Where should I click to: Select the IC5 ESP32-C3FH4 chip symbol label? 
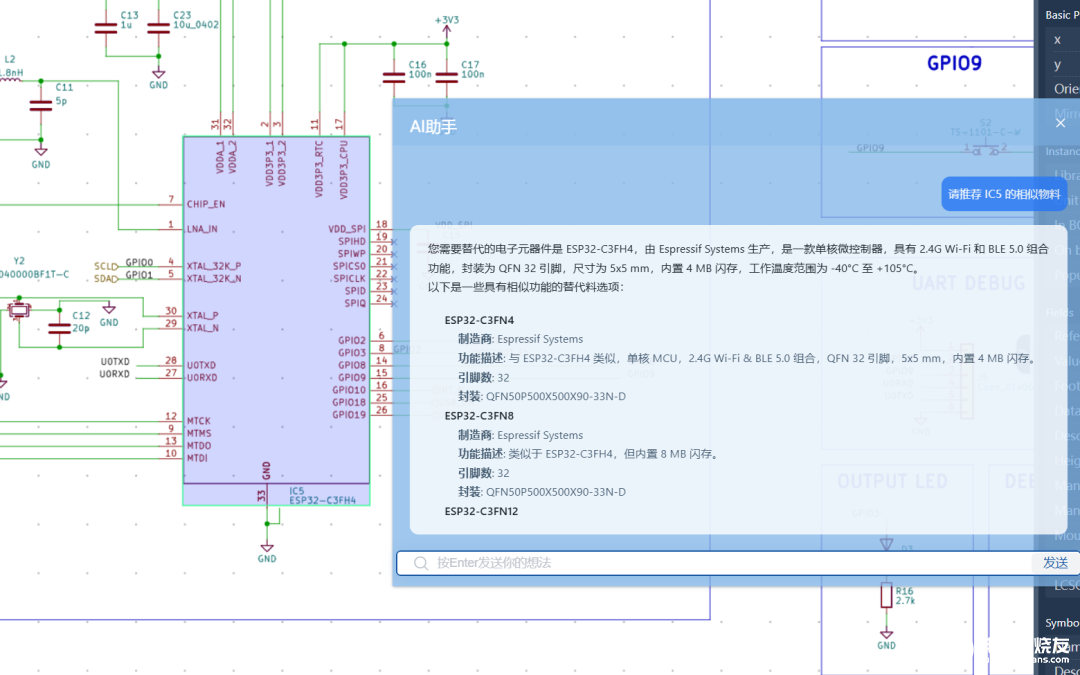tap(322, 496)
